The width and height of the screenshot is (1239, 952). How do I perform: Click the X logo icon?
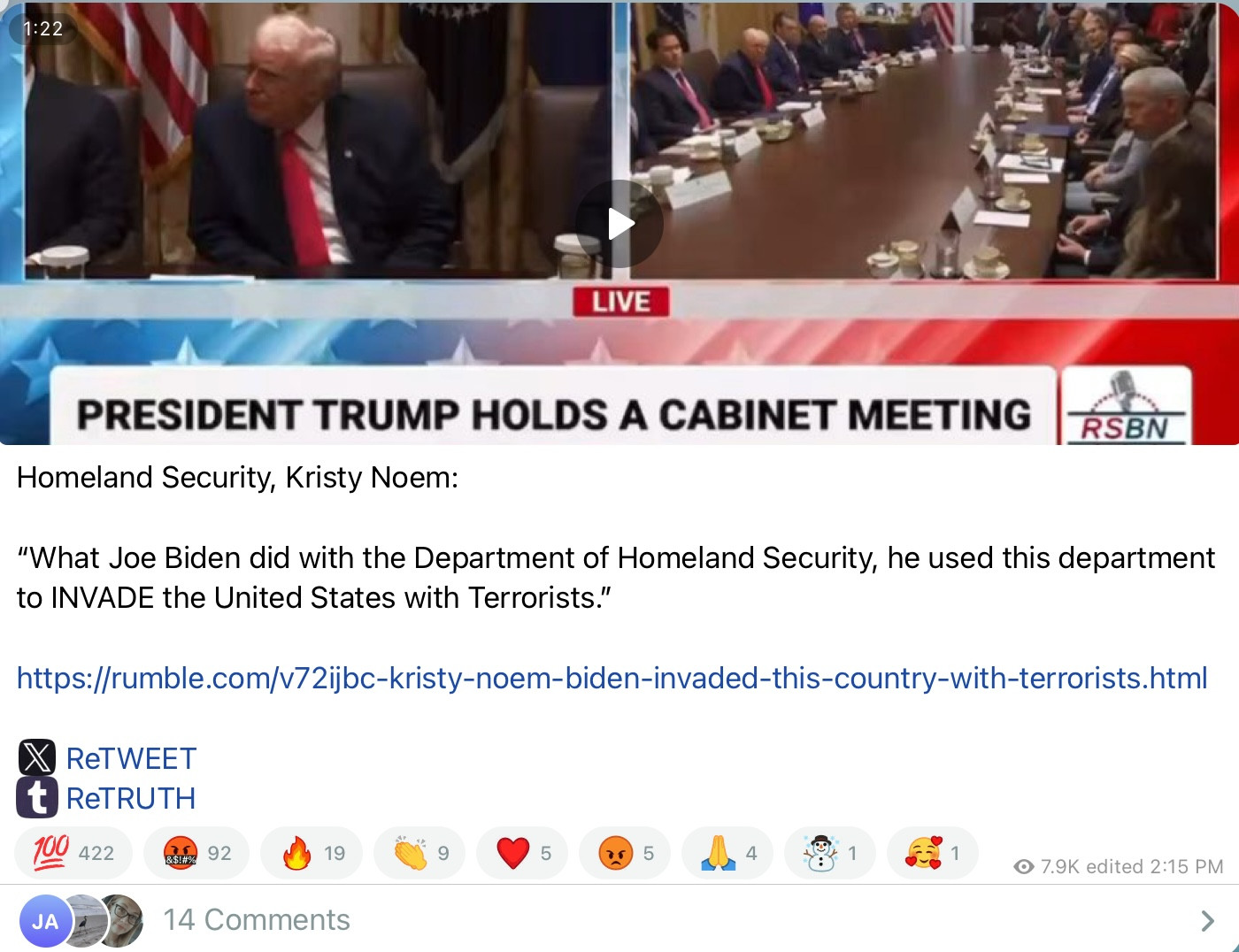(37, 758)
